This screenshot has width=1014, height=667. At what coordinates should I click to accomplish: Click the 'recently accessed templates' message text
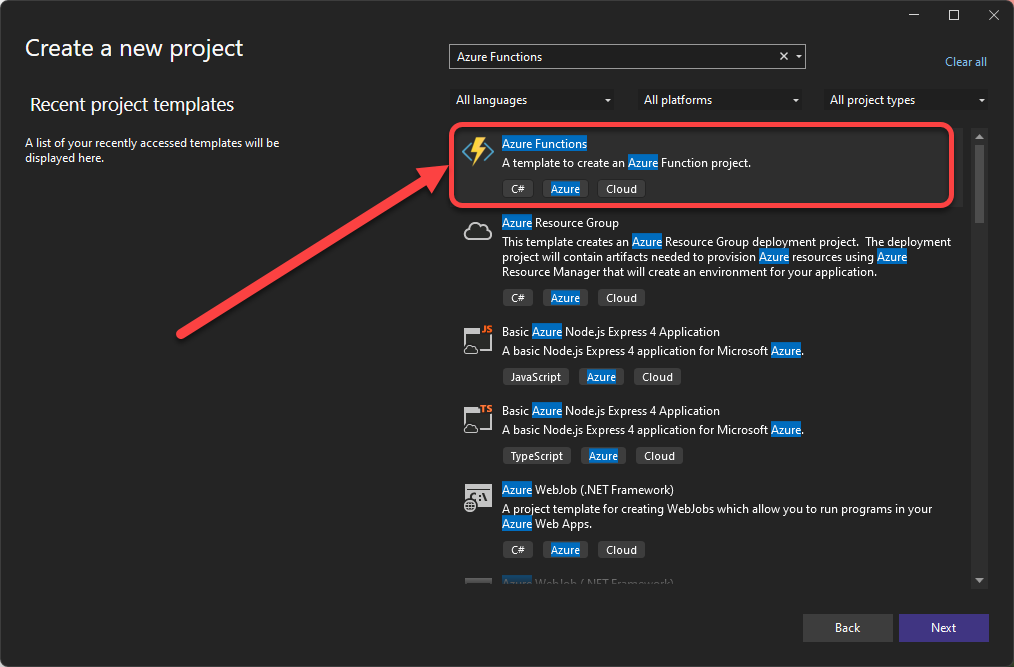click(153, 150)
